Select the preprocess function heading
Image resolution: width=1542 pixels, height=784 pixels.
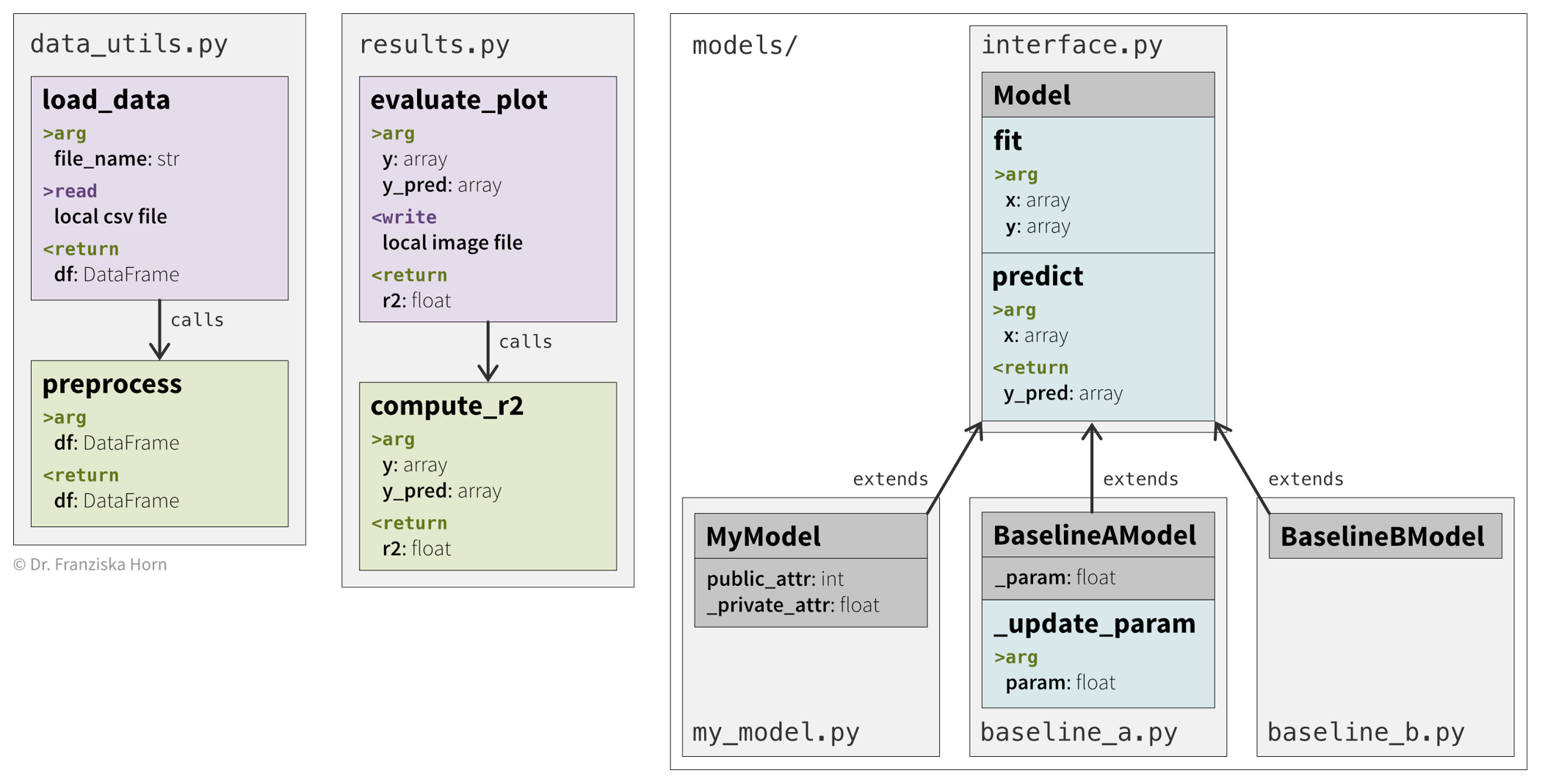pos(112,384)
